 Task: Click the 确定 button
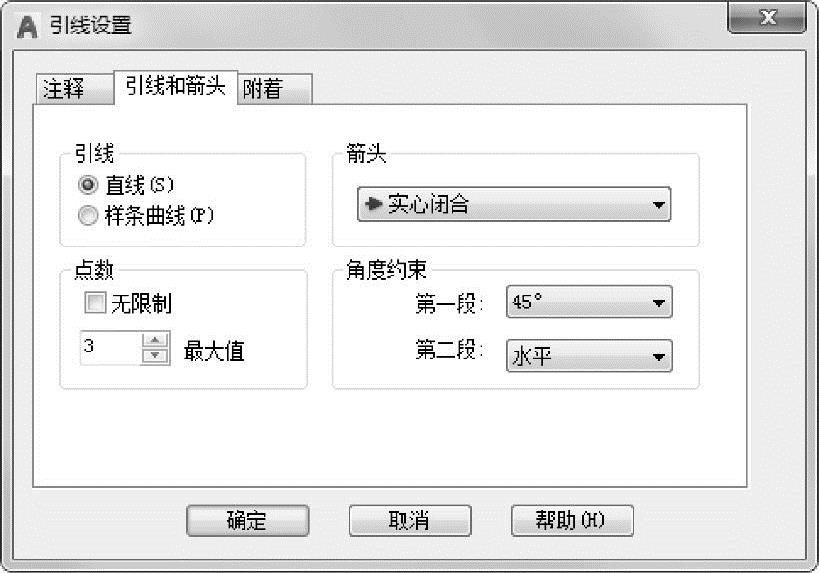pyautogui.click(x=247, y=520)
